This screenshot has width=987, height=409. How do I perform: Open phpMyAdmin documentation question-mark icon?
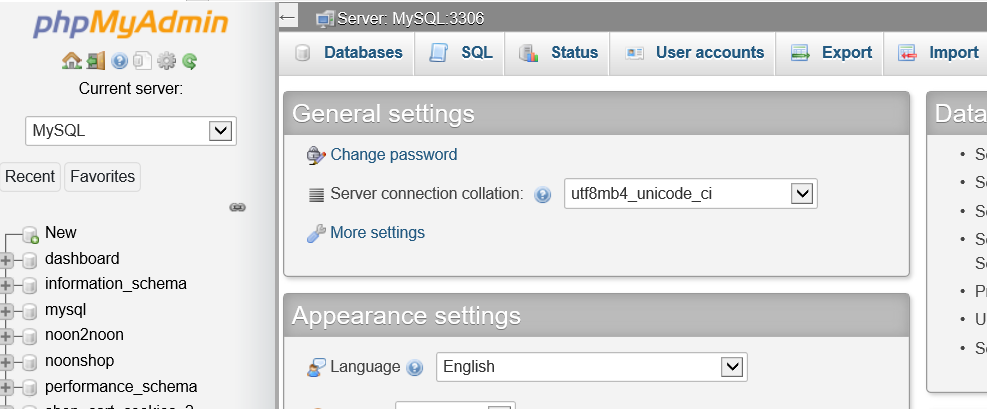(119, 61)
